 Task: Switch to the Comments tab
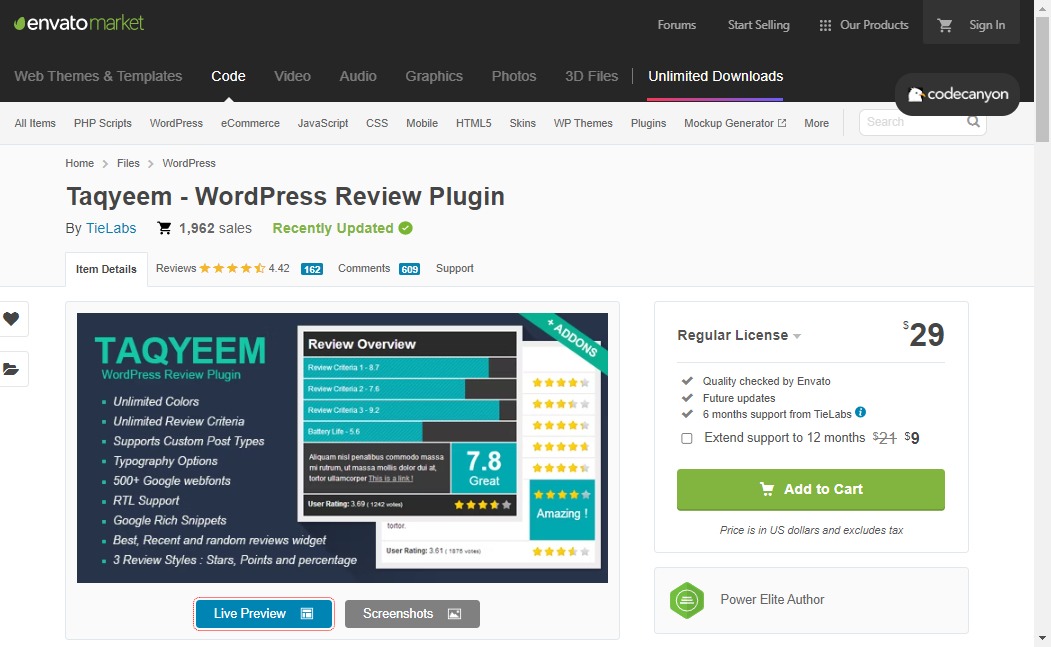click(364, 268)
